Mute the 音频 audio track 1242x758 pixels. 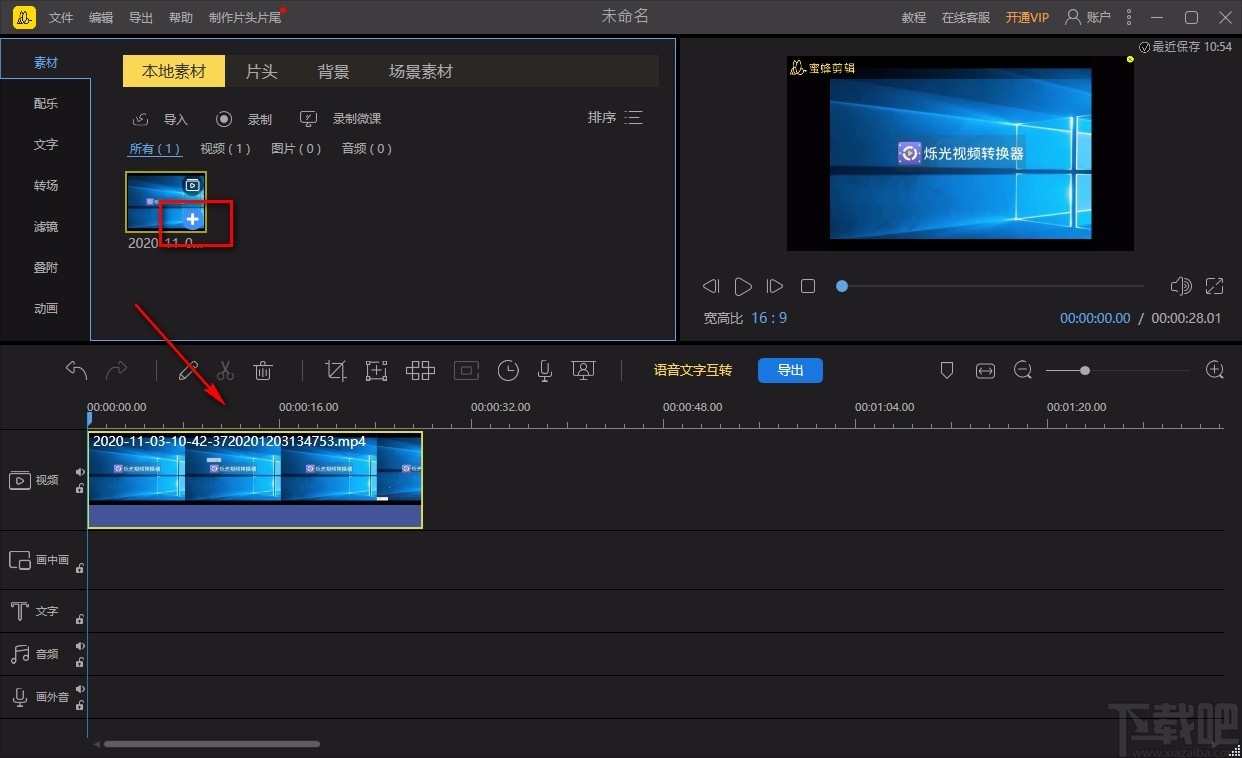coord(80,646)
